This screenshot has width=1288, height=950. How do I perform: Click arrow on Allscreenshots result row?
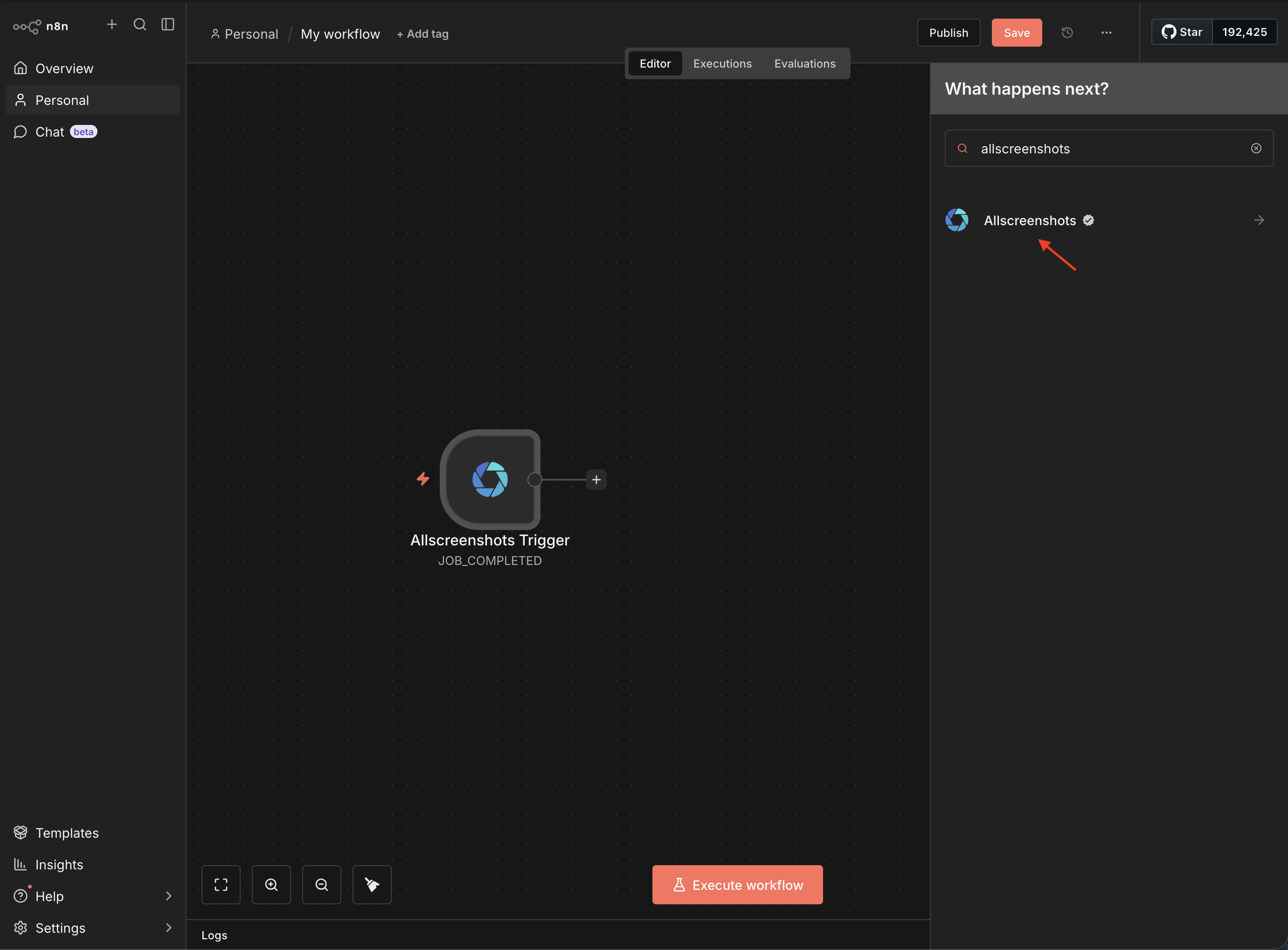pos(1259,220)
